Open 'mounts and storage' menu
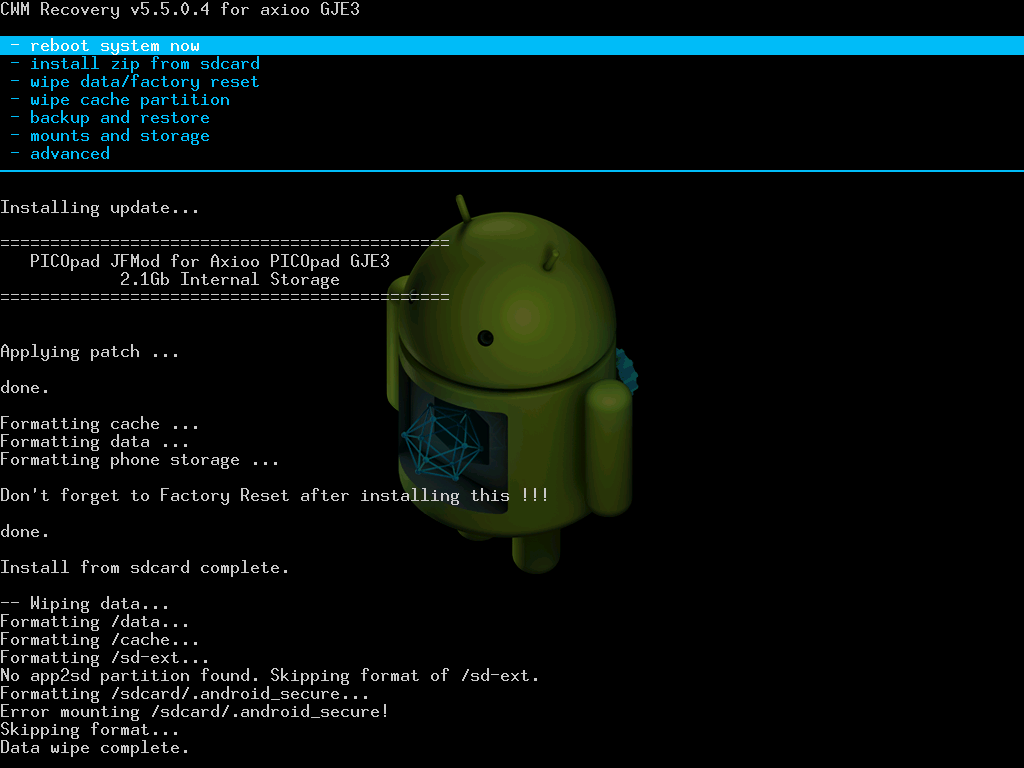The image size is (1024, 768). tap(111, 136)
